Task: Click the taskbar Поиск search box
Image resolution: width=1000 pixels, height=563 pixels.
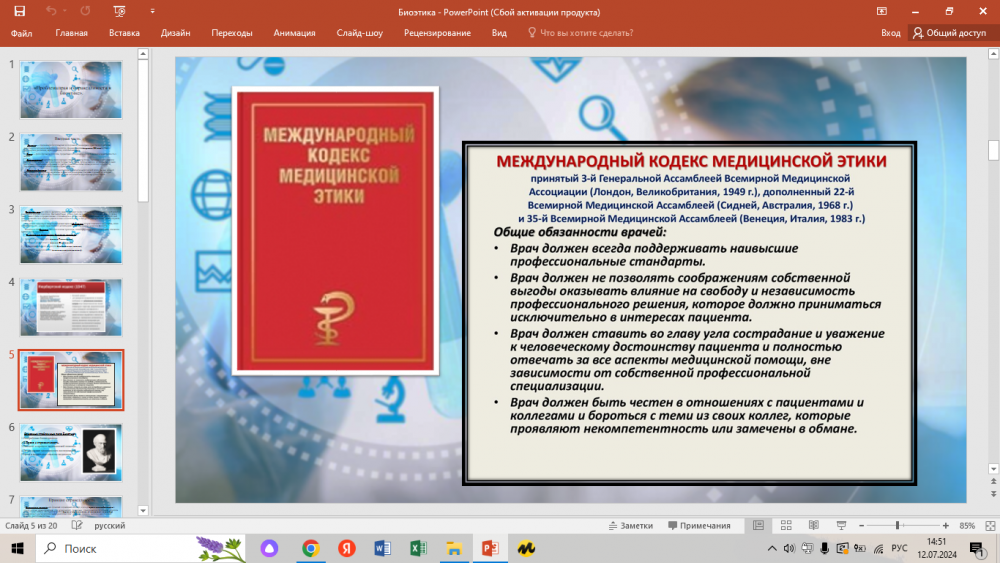Action: 141,548
